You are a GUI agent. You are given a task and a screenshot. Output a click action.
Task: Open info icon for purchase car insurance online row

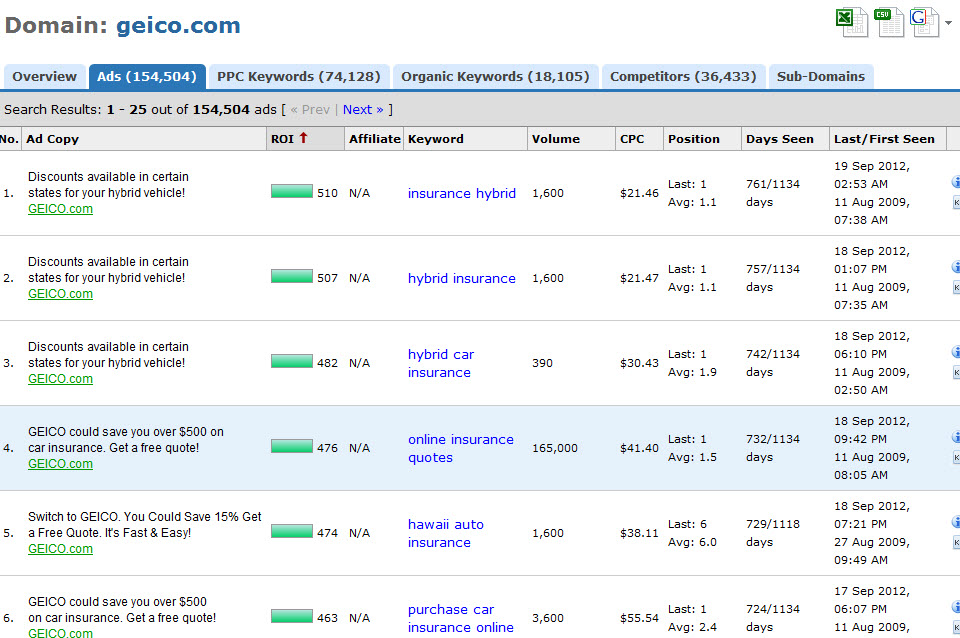(x=956, y=607)
